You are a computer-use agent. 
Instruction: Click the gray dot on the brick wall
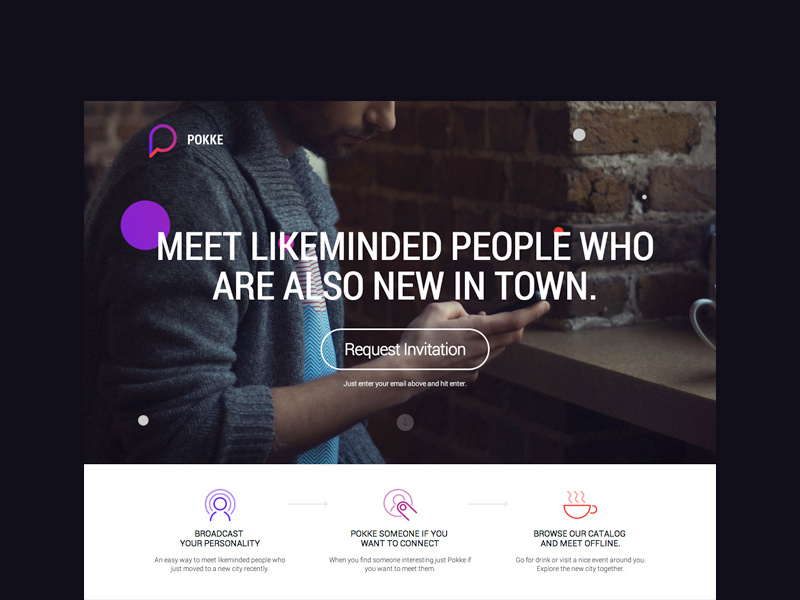[579, 135]
